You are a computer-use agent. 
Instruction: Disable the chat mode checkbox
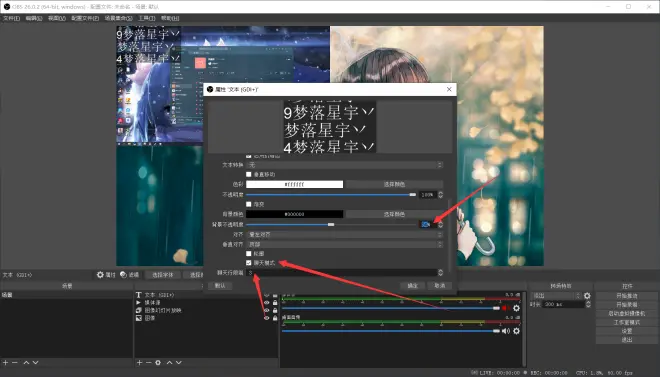pyautogui.click(x=249, y=263)
